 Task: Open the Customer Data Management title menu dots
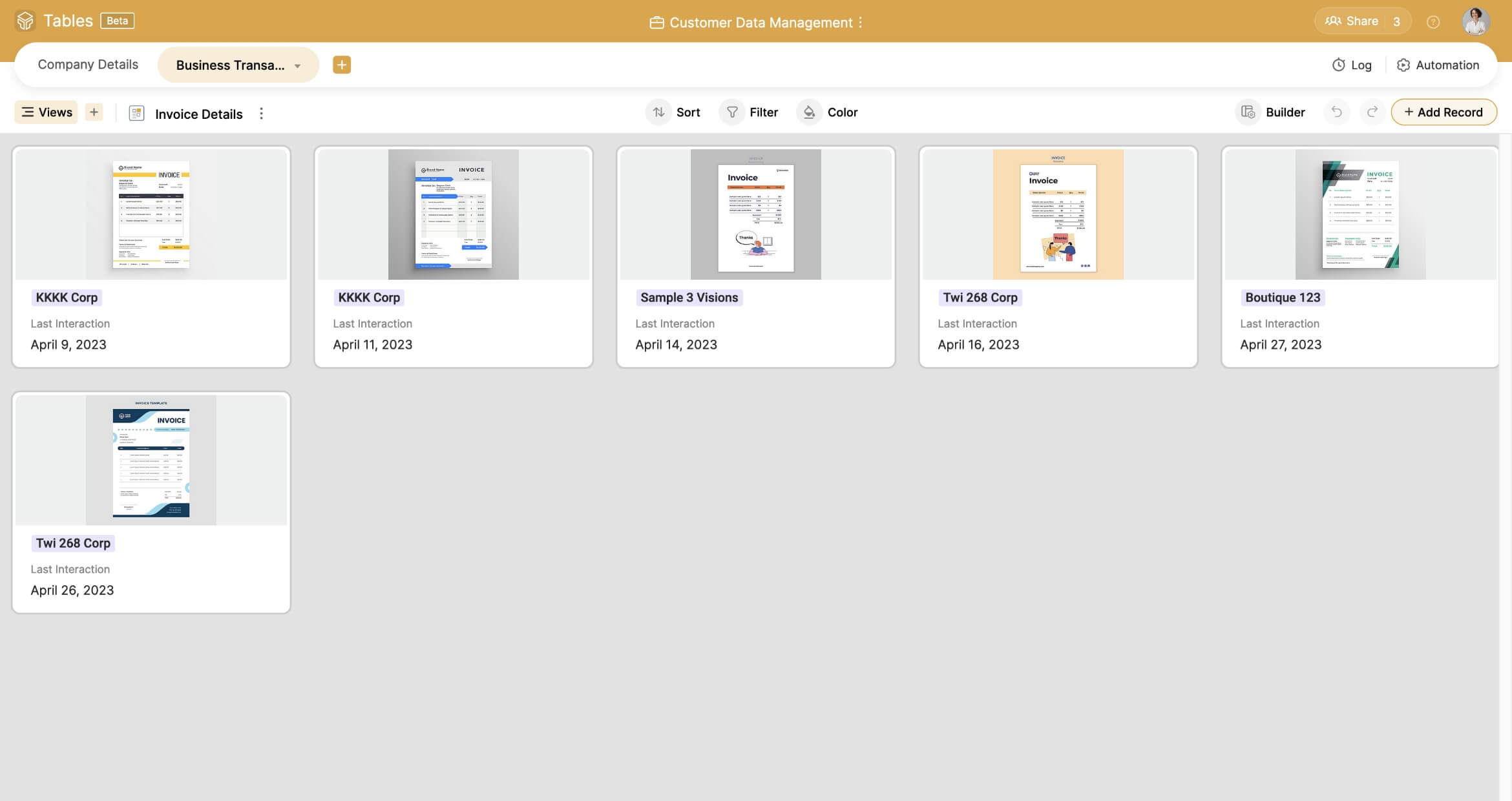point(861,23)
